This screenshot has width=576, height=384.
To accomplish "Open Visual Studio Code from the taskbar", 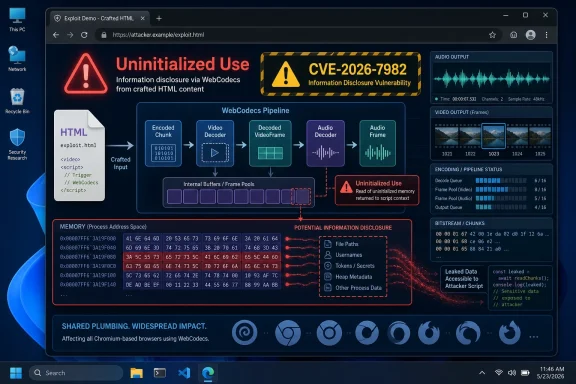I will tap(184, 373).
